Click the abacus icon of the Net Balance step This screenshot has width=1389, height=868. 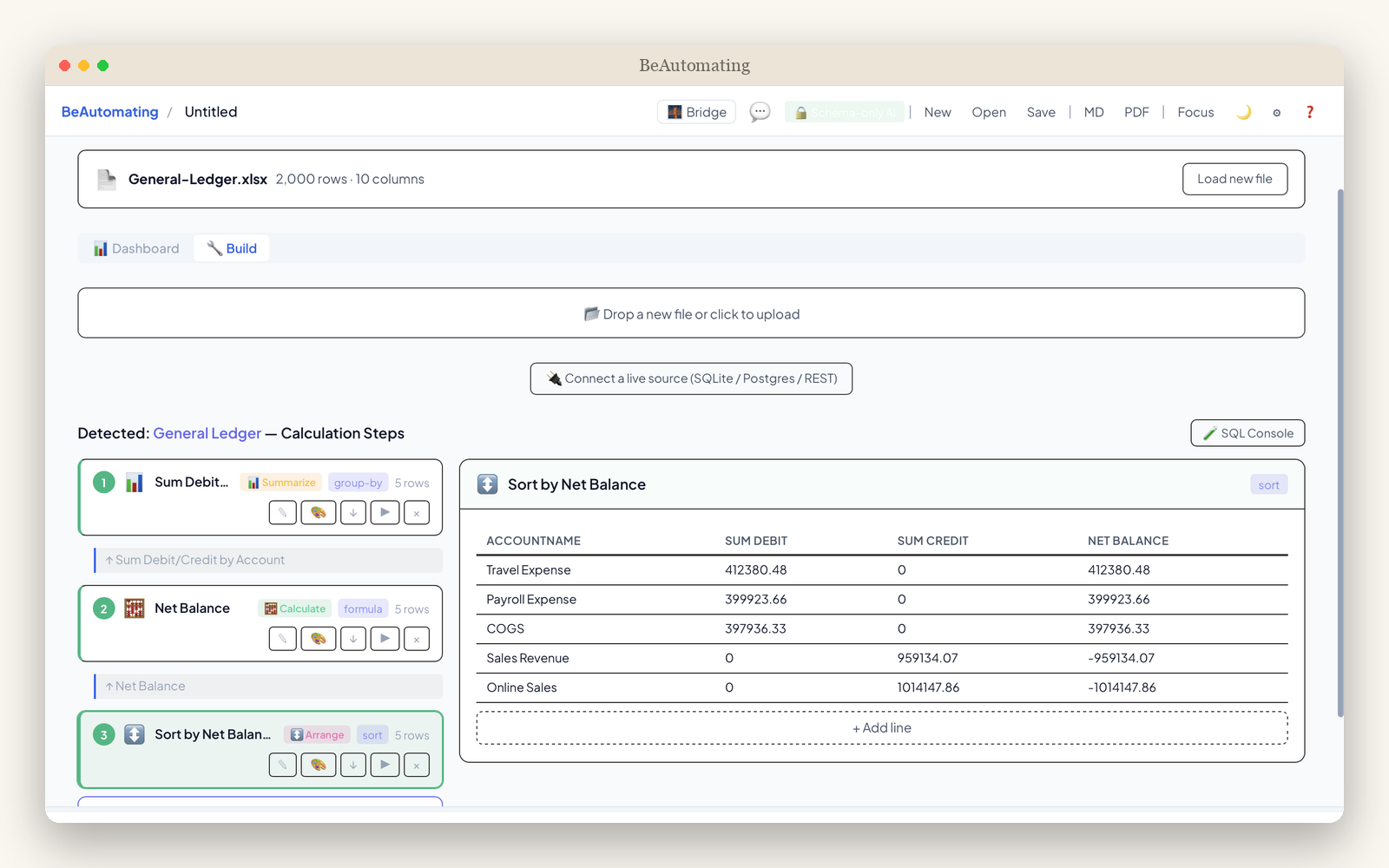click(135, 608)
